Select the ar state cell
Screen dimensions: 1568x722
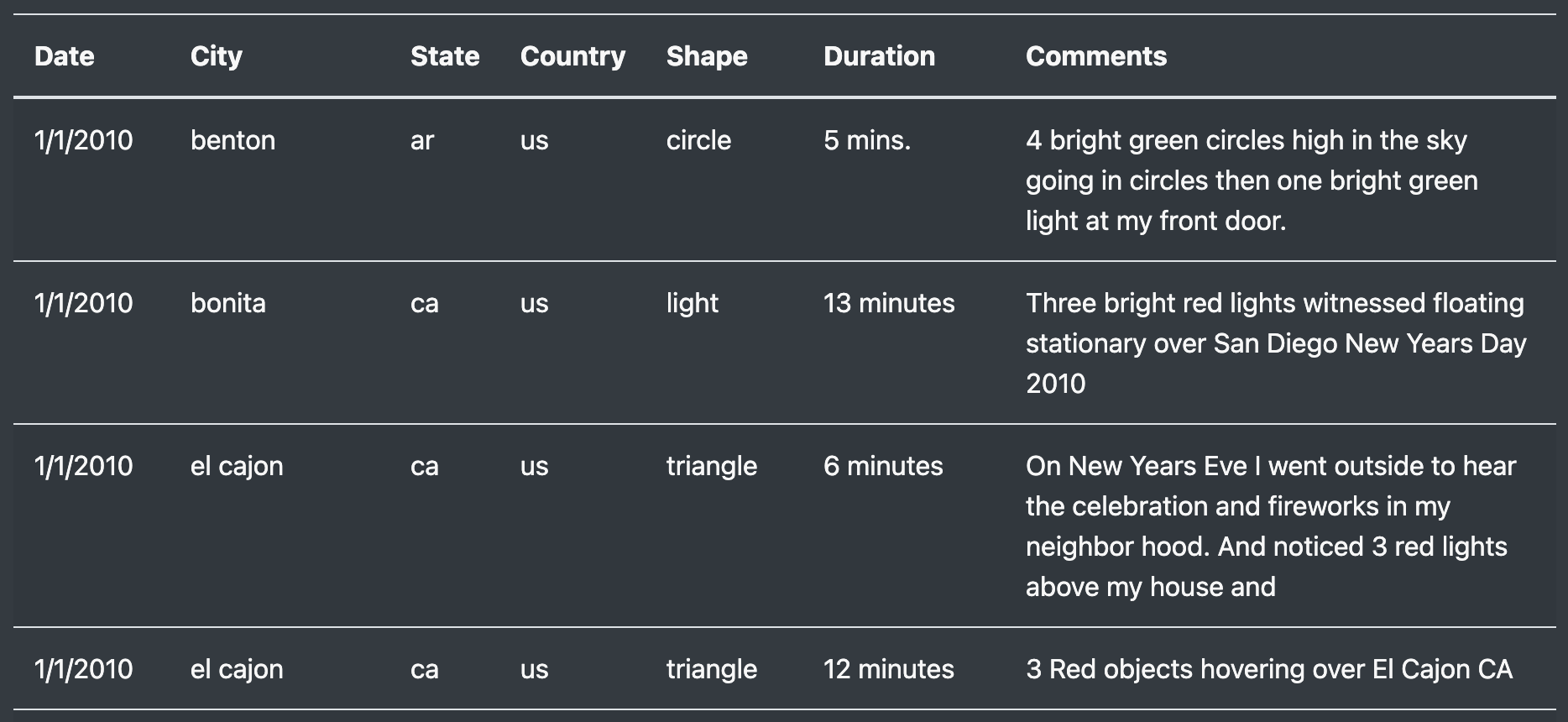[x=422, y=140]
